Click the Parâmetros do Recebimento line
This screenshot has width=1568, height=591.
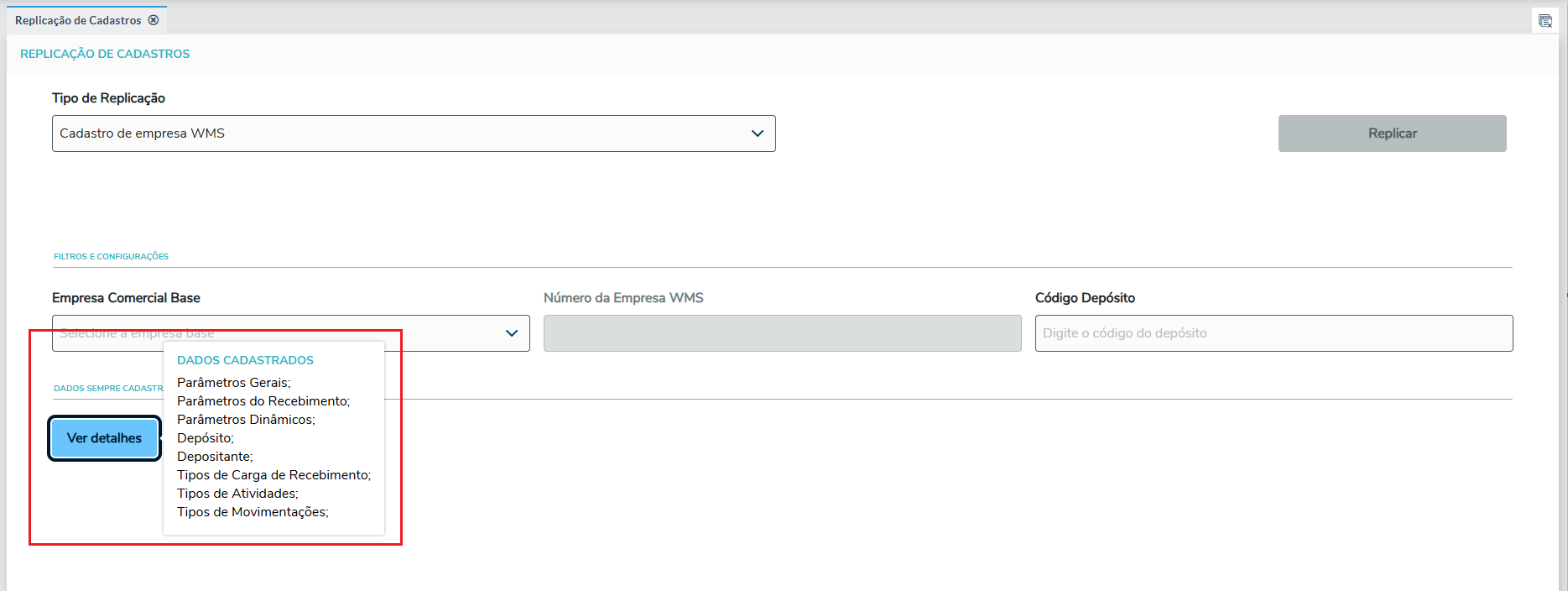[x=263, y=401]
